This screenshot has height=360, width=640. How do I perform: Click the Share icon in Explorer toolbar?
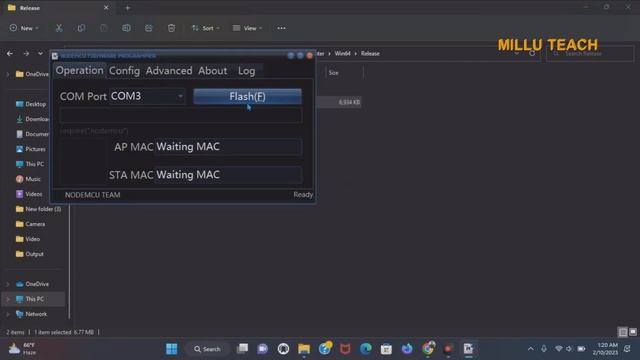click(x=149, y=28)
